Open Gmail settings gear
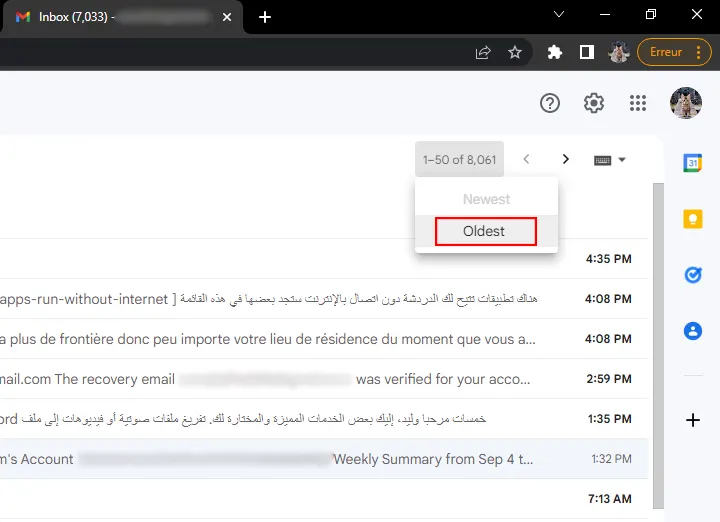Screen dimensions: 720x522 click(x=594, y=103)
